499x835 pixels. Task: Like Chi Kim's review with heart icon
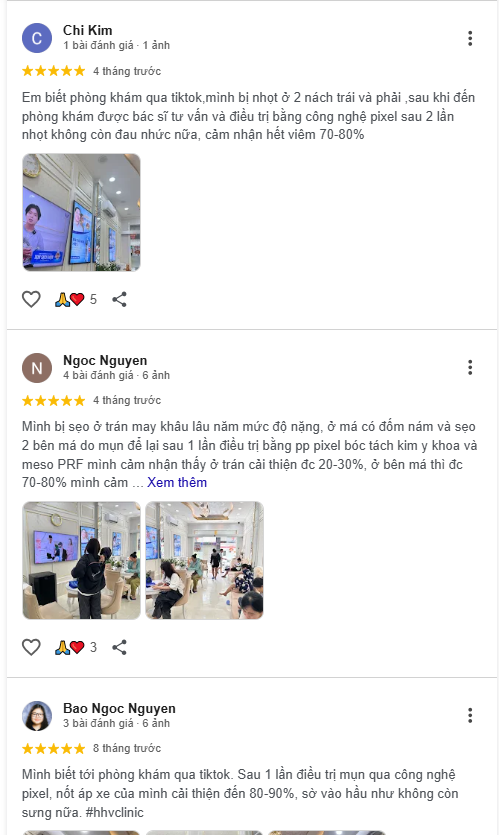31,299
